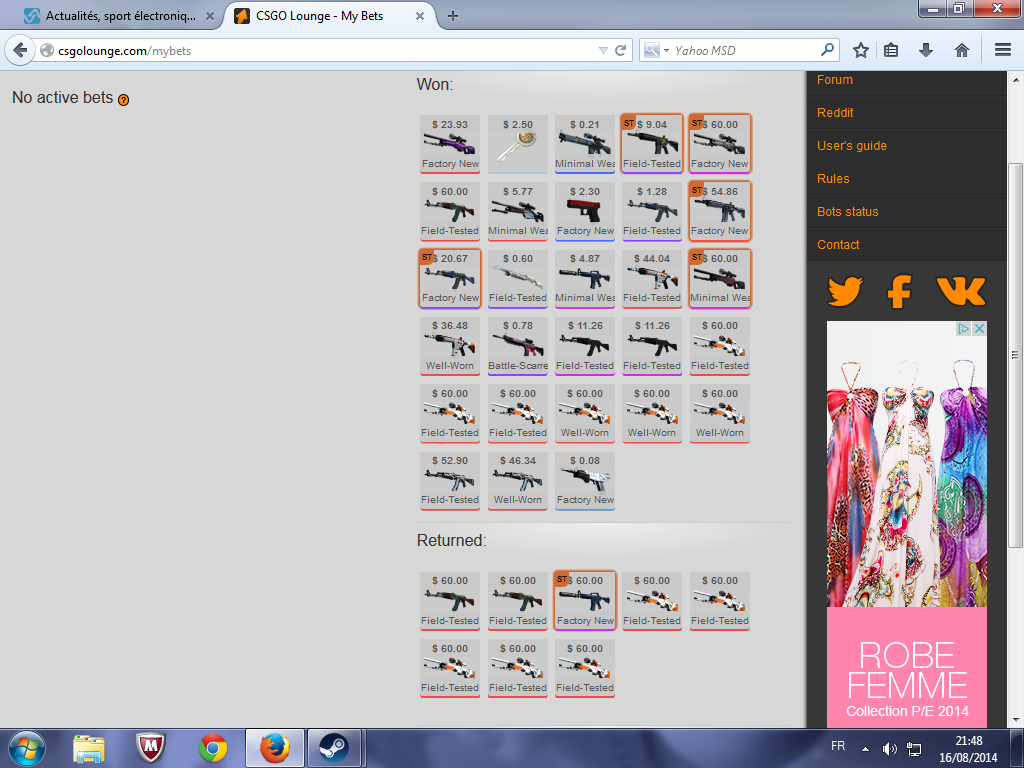
Task: Expand the URL bar history dropdown arrow
Action: coord(602,50)
